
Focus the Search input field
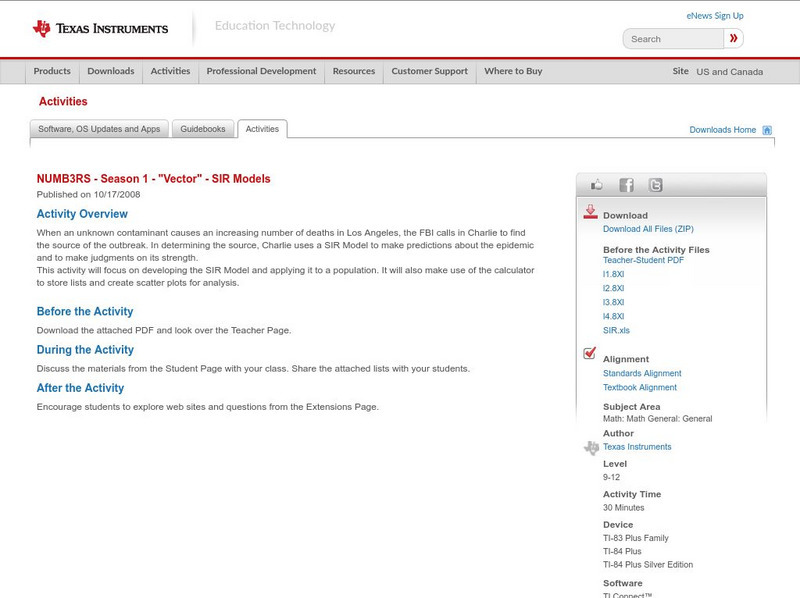point(673,39)
